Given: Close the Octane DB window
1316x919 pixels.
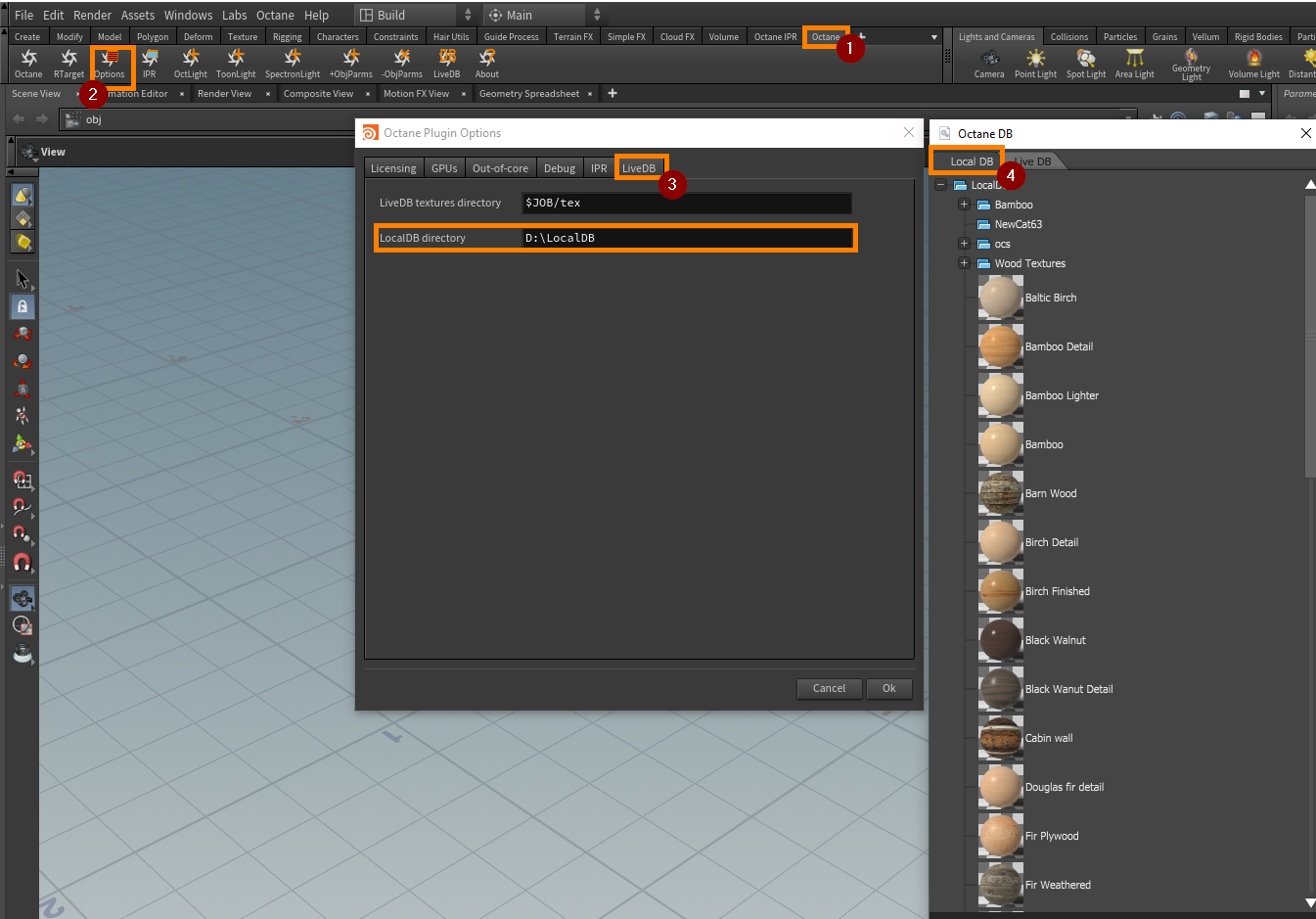Looking at the screenshot, I should (1305, 133).
